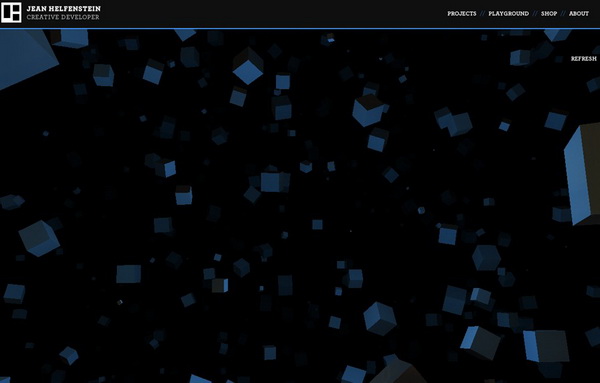Open the Shop link

549,13
